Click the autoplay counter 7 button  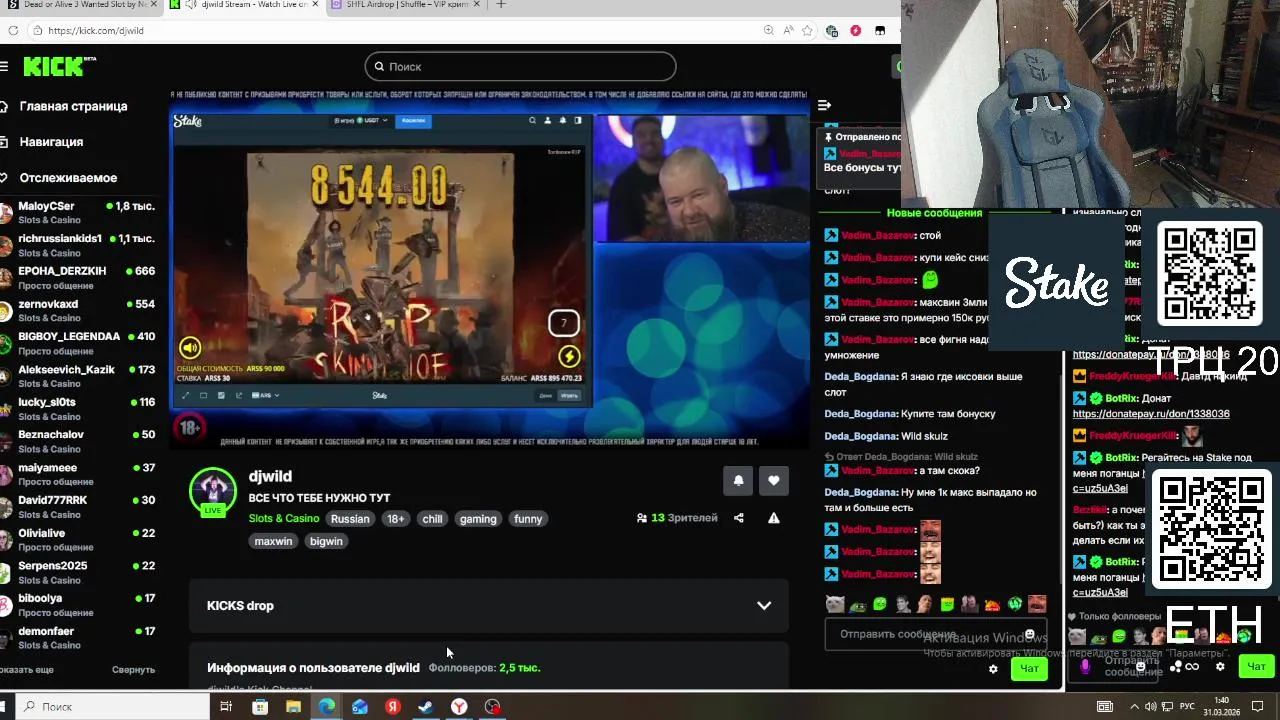[563, 323]
